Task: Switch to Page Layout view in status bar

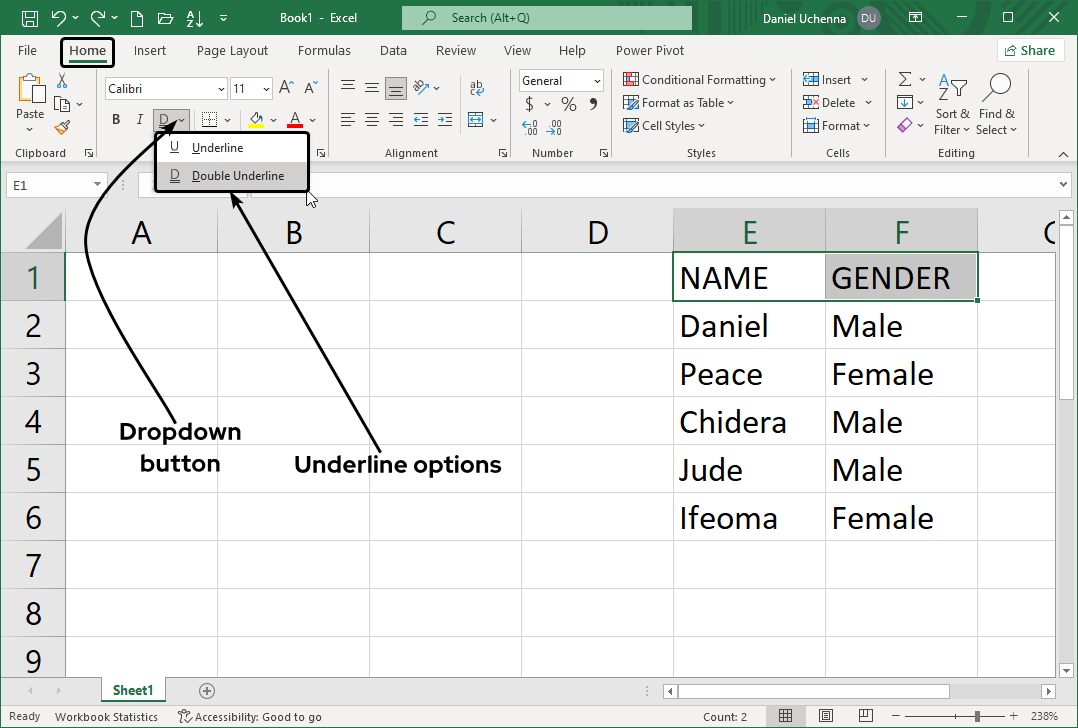Action: point(825,716)
